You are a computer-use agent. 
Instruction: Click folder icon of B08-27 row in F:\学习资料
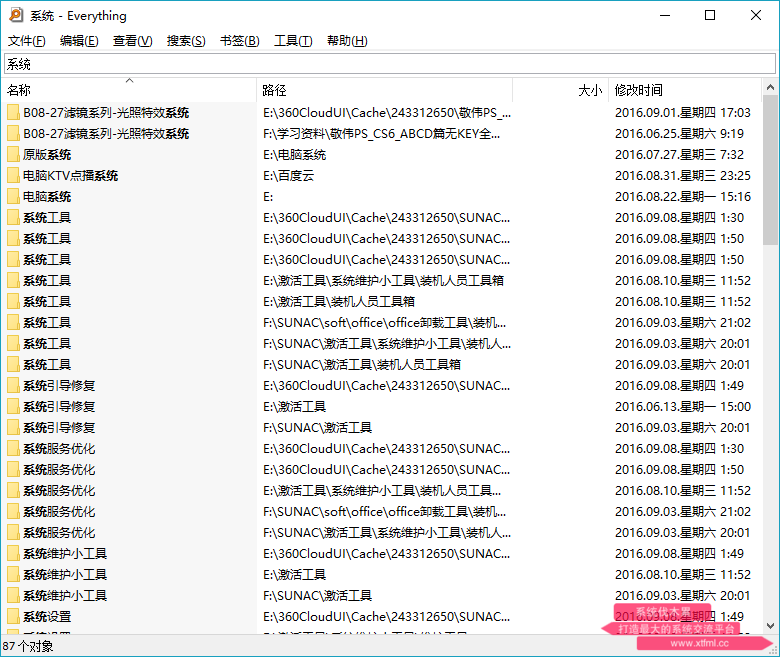[13, 133]
